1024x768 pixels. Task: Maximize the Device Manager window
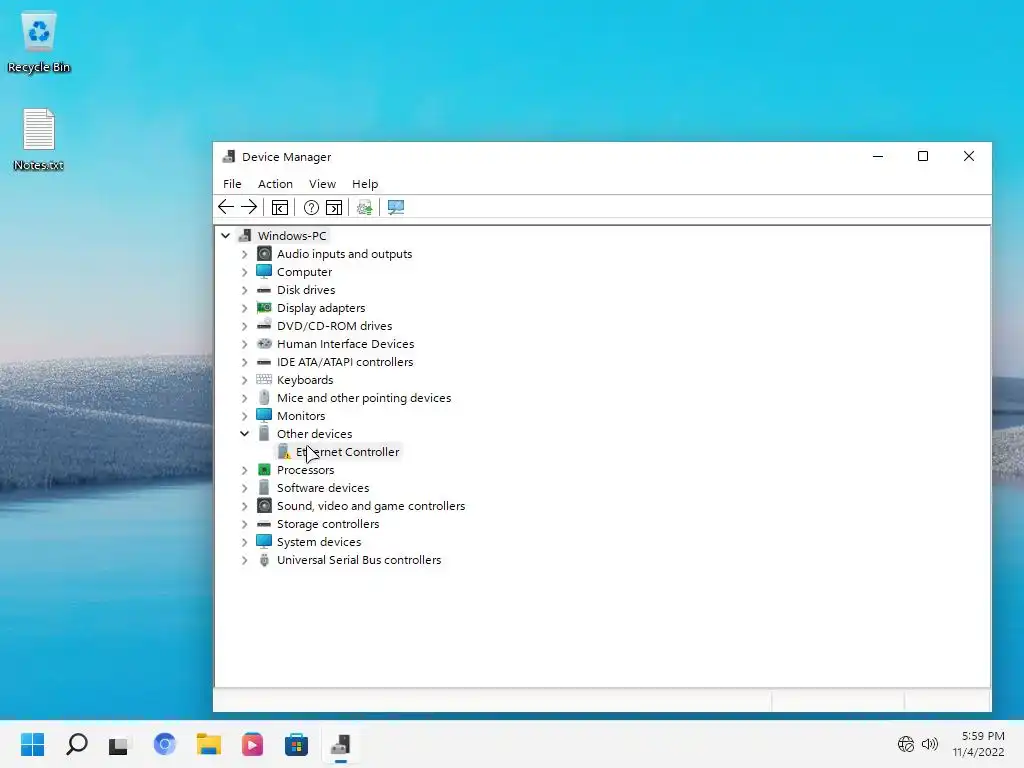point(923,156)
